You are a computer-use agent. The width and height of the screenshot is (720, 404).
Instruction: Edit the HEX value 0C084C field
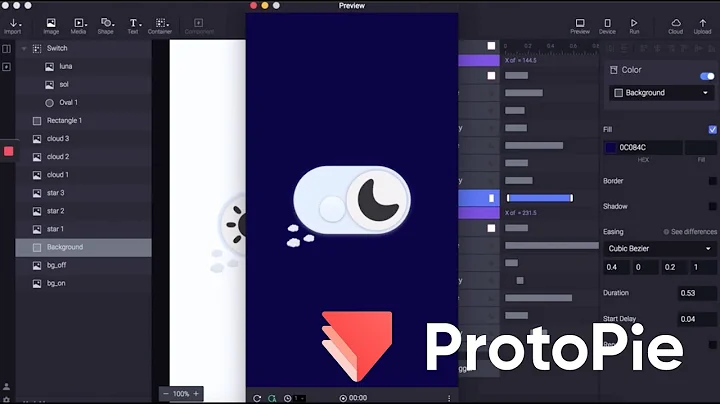pos(649,147)
